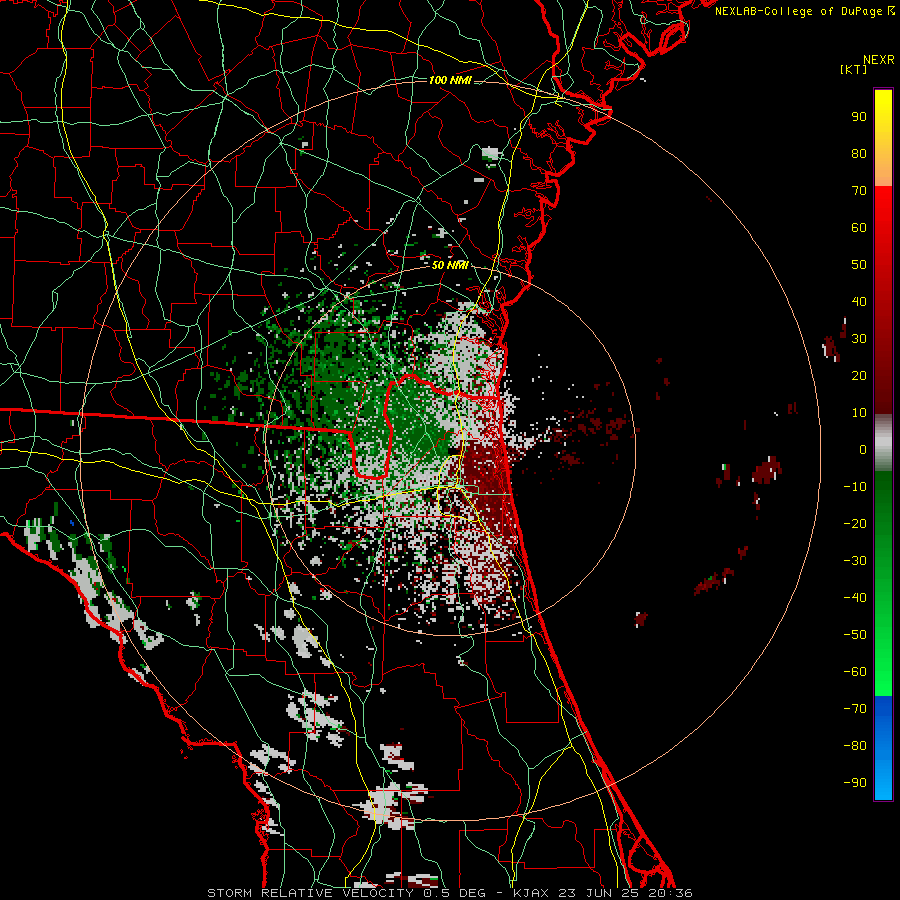The image size is (900, 900).
Task: Select the -20 knot legend value
Action: 855,523
